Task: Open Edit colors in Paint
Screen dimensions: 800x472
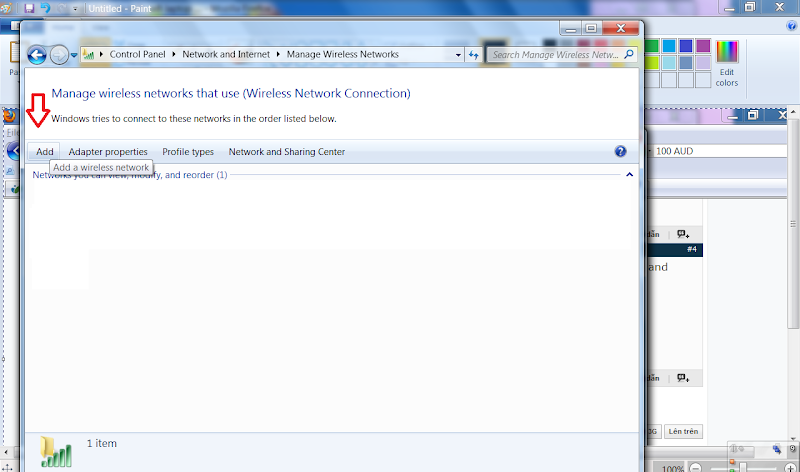Action: 727,64
